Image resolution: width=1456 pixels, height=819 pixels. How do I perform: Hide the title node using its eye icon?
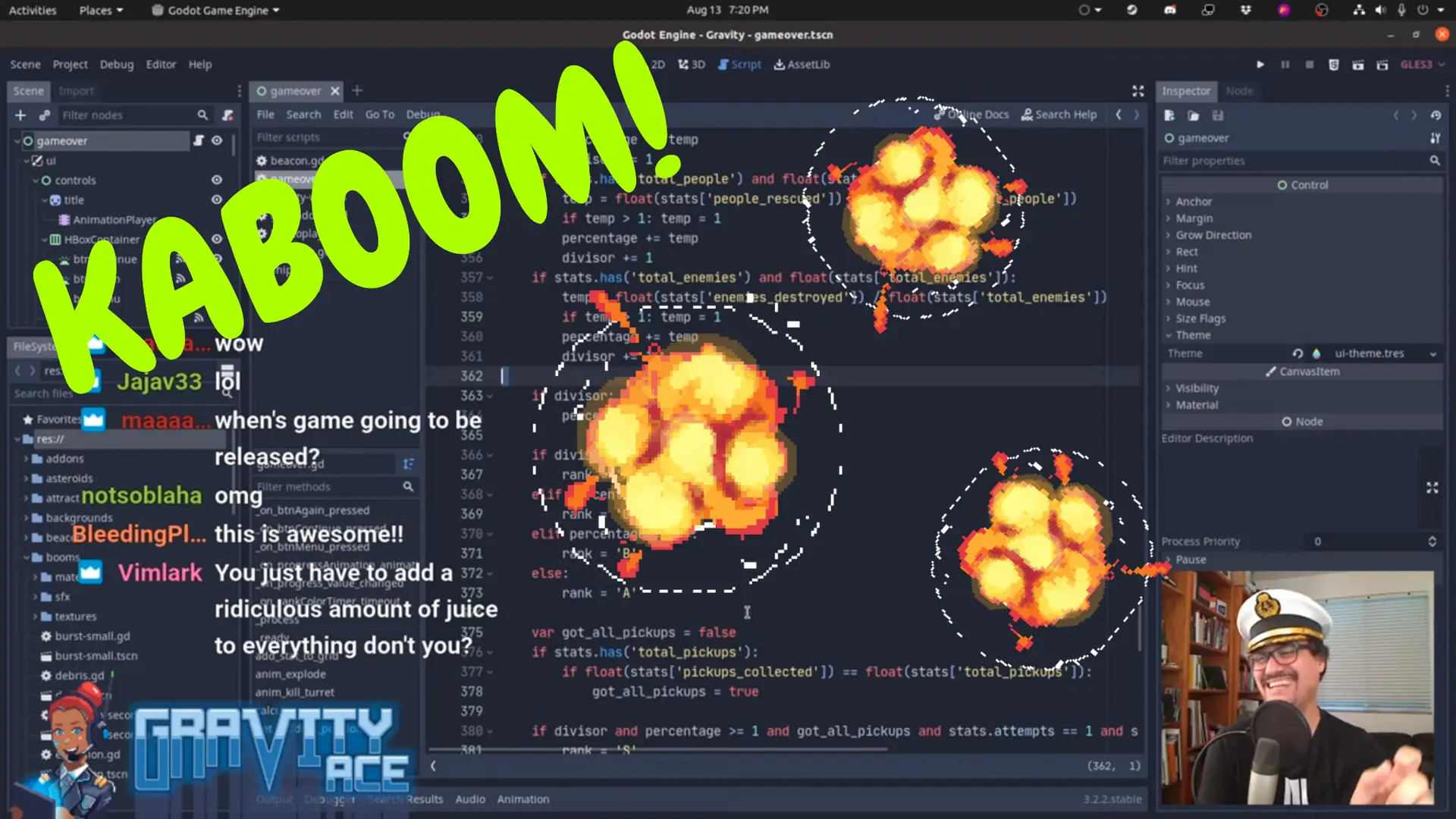tap(216, 199)
